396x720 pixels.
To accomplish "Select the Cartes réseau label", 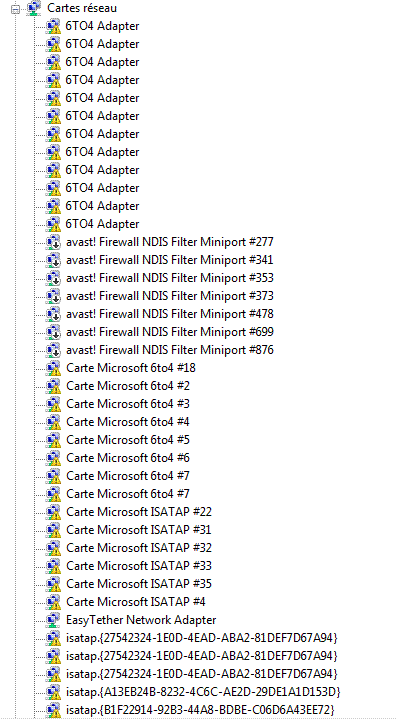I will (x=82, y=8).
